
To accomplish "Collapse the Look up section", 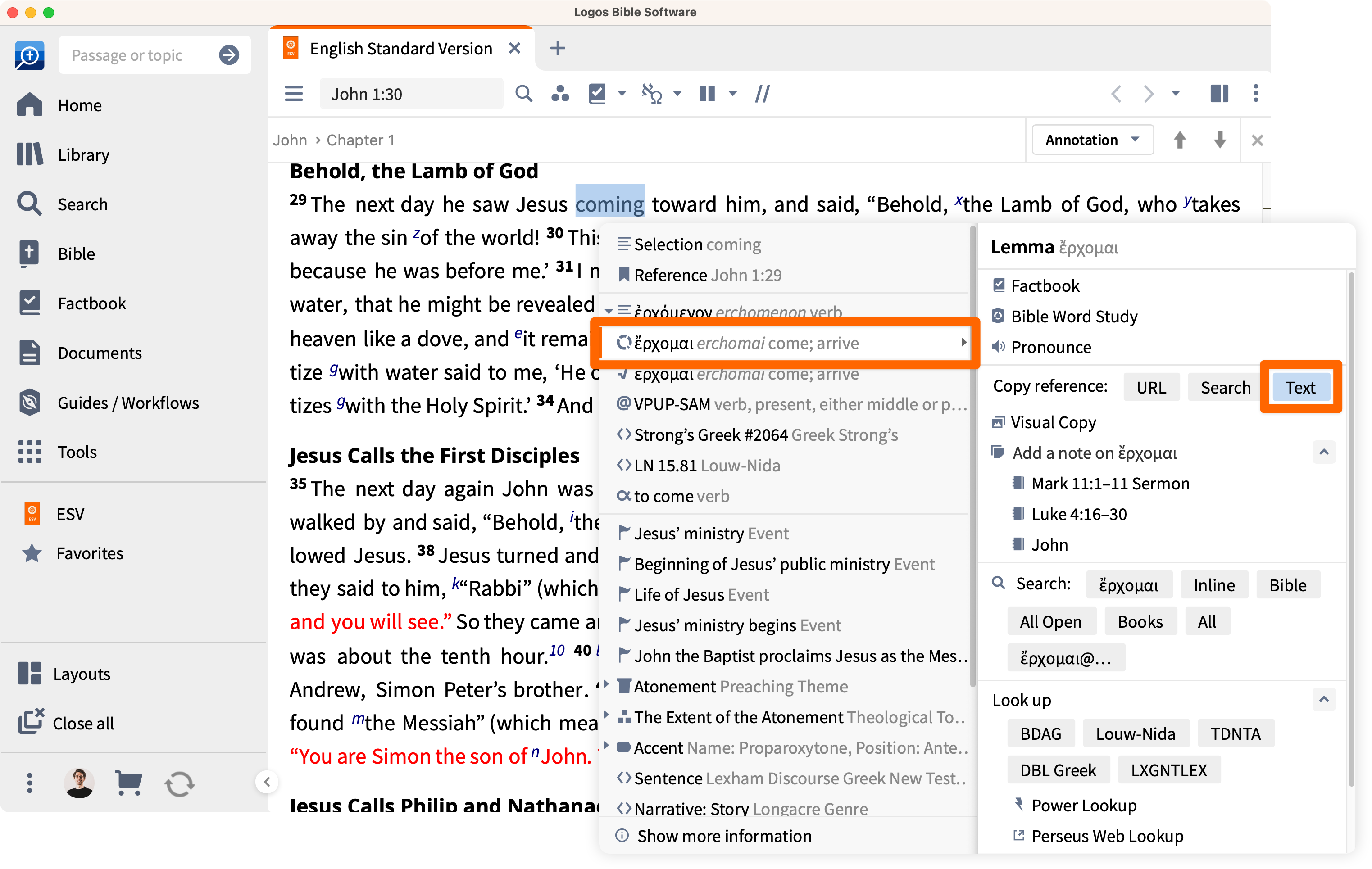I will [1324, 699].
